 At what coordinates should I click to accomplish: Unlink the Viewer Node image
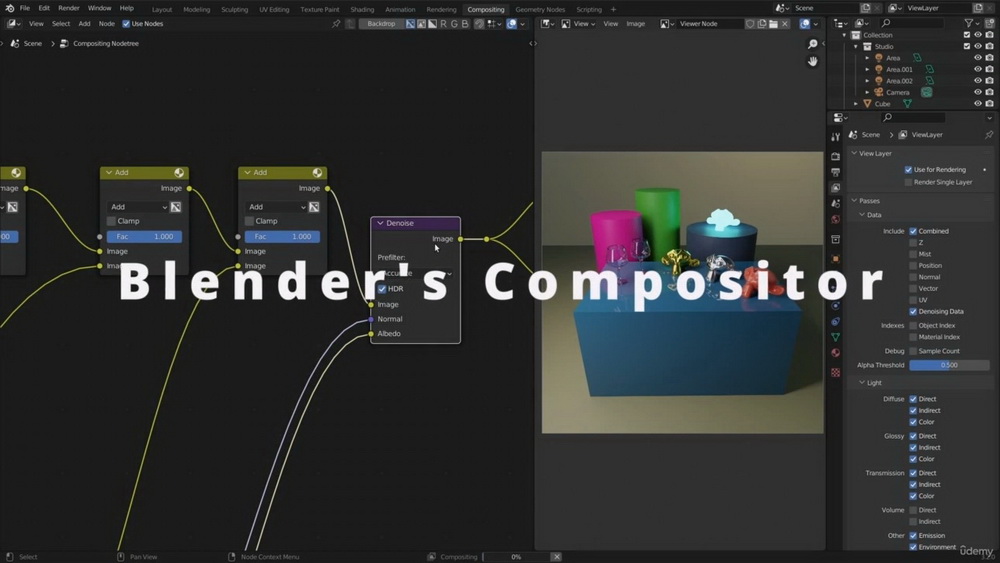[x=785, y=24]
